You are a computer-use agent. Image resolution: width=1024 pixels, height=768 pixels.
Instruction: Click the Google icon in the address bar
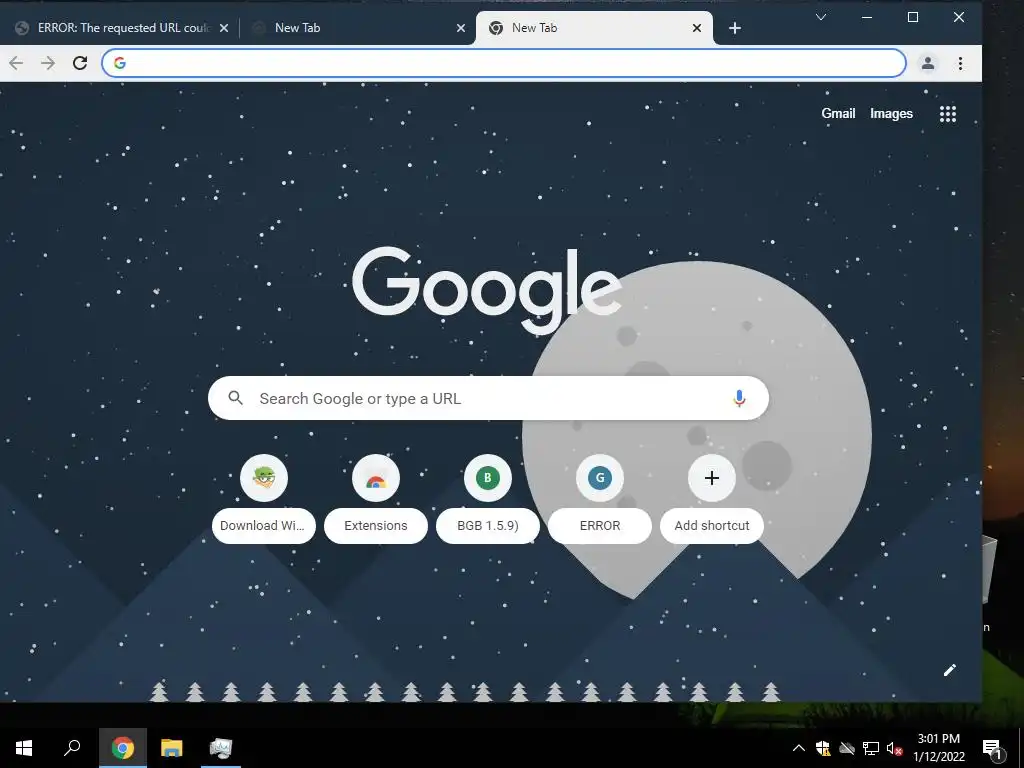[x=120, y=63]
